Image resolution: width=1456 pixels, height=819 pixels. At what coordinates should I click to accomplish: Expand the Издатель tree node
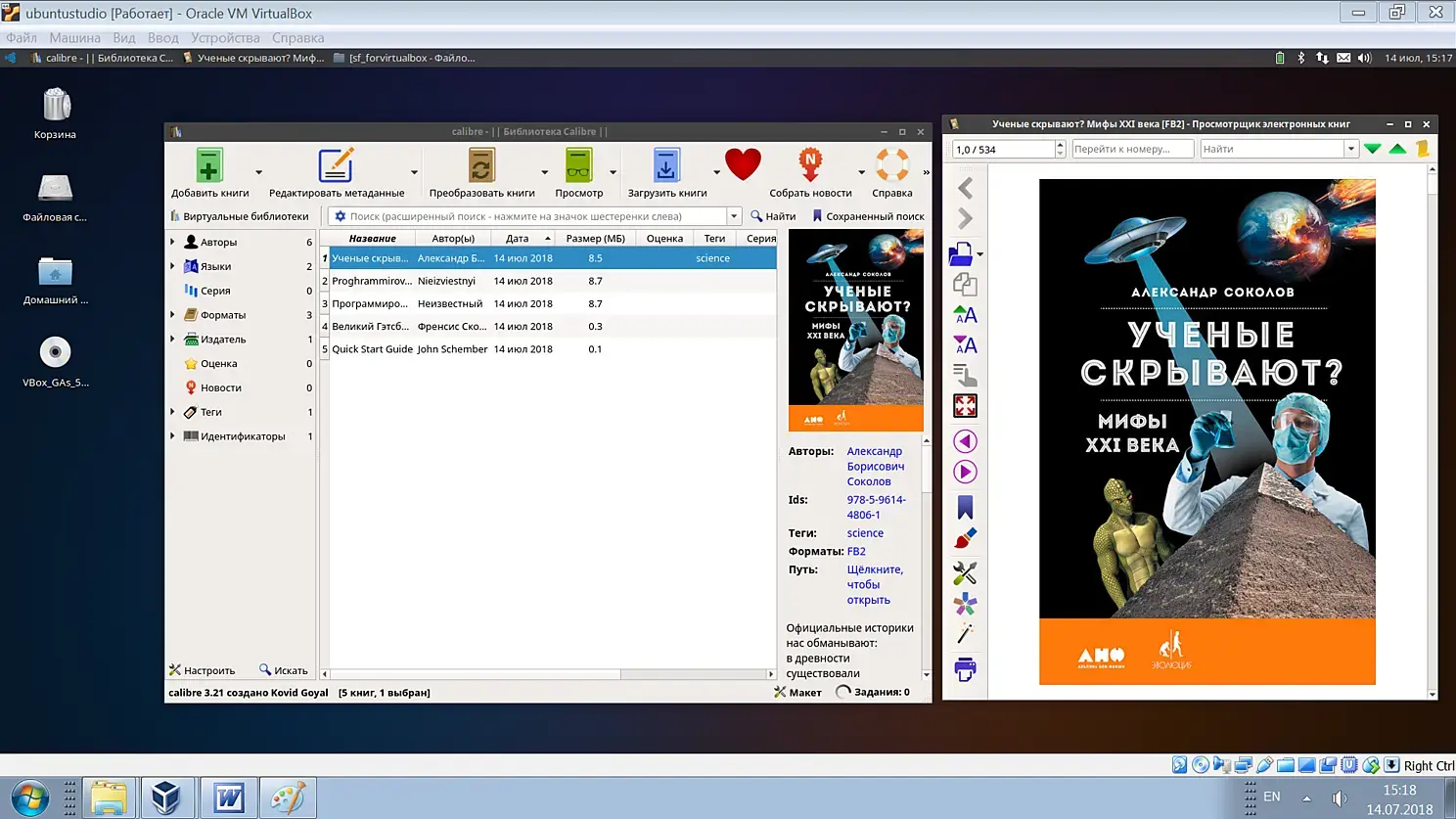click(x=172, y=340)
